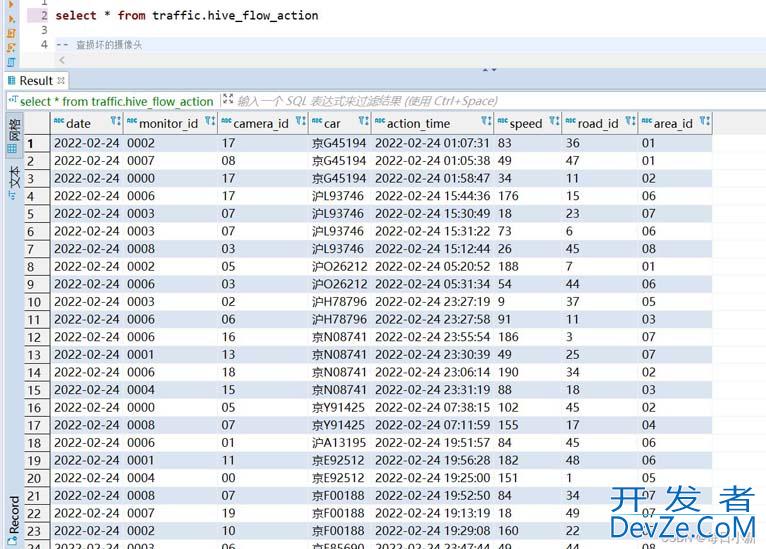Switch to the grid (网格) view

tap(13, 135)
